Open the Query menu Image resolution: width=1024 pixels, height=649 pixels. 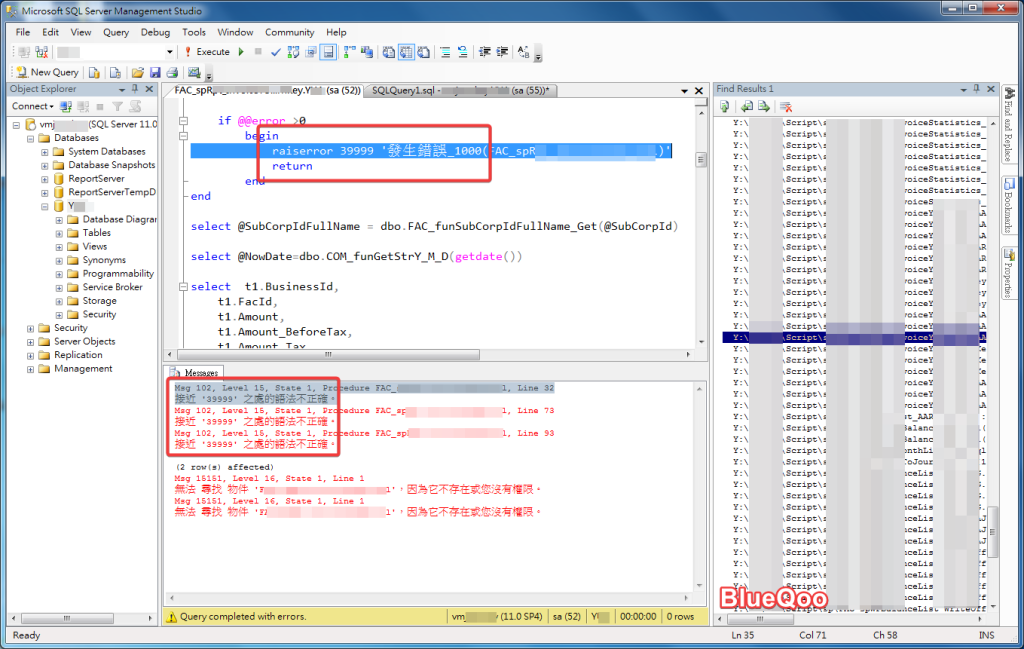coord(116,32)
